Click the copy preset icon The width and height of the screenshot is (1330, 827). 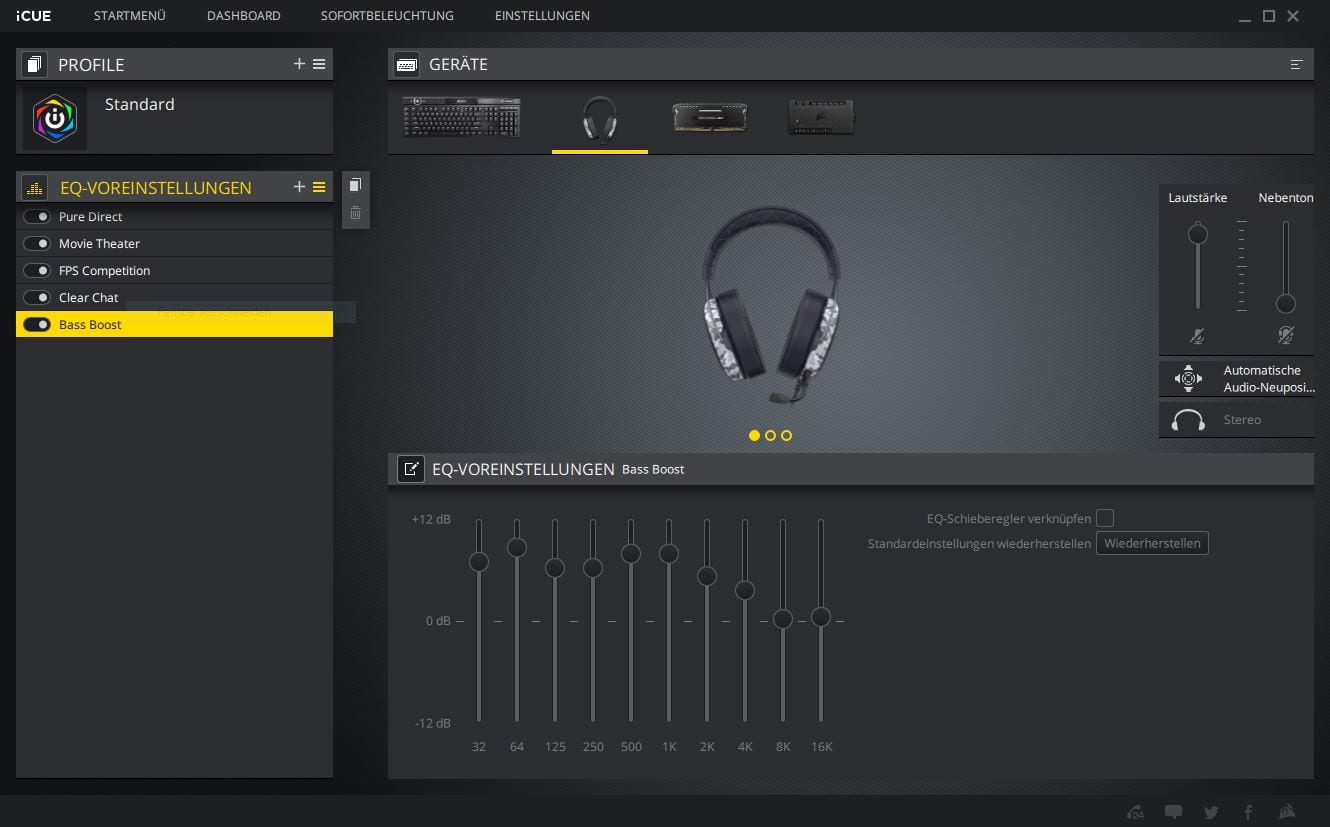coord(355,185)
